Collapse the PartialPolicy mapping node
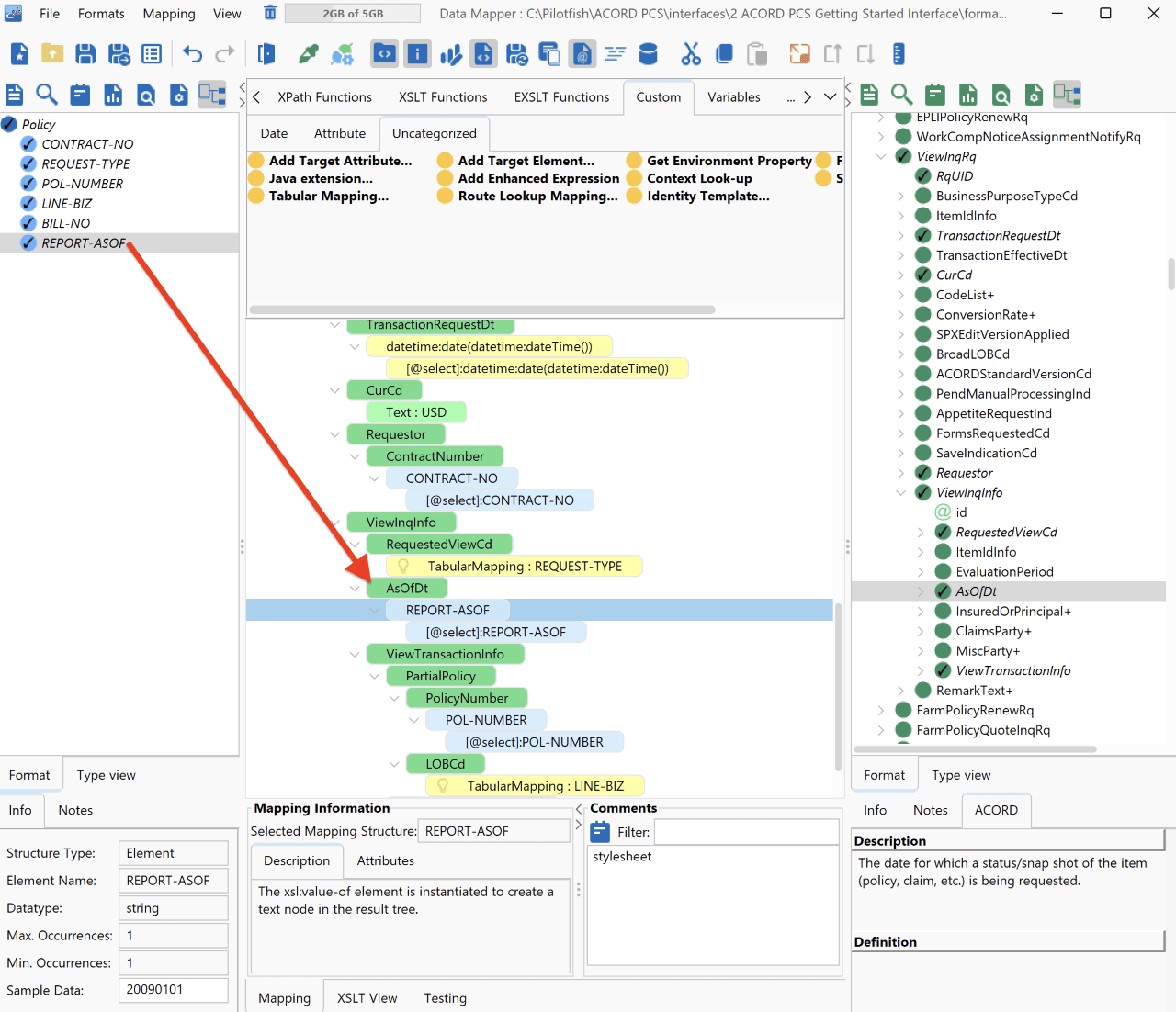 (374, 677)
